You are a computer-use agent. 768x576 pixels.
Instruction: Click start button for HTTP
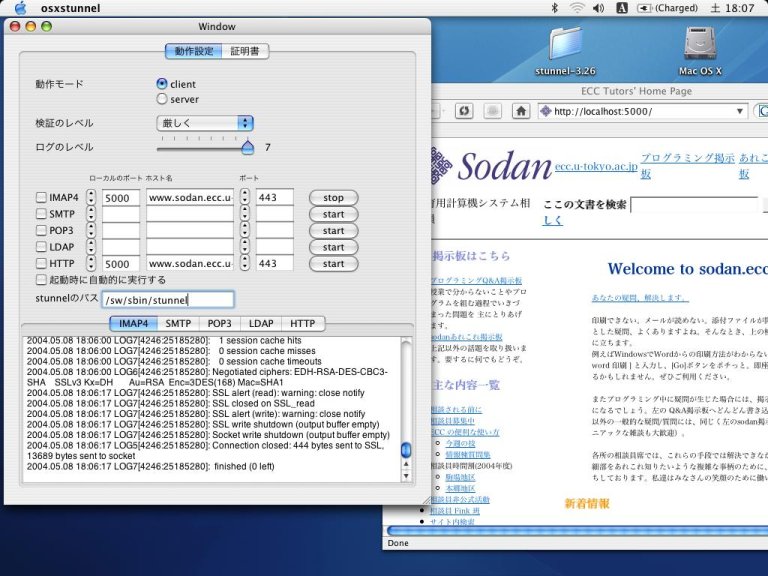(334, 264)
